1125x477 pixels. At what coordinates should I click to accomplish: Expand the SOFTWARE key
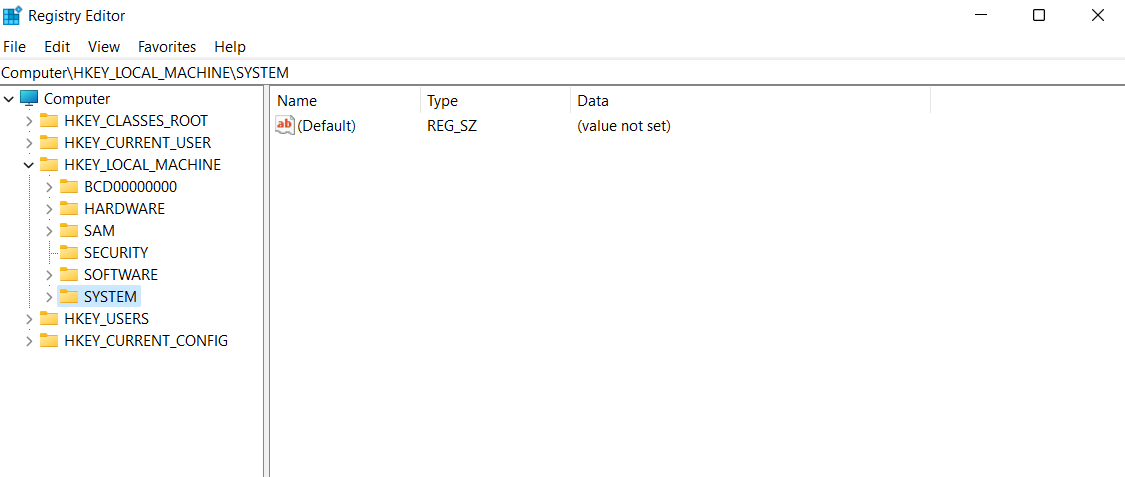[x=49, y=275]
